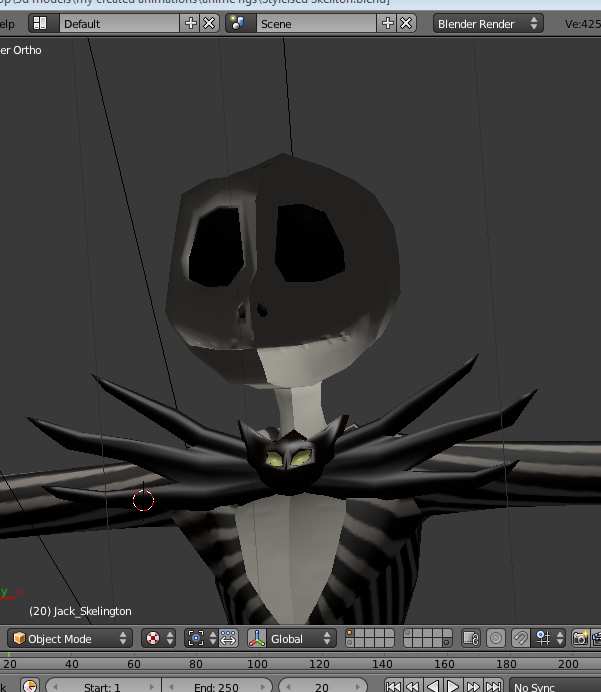Screen dimensions: 601x692
Task: Click the Default layout name field
Action: tap(120, 23)
